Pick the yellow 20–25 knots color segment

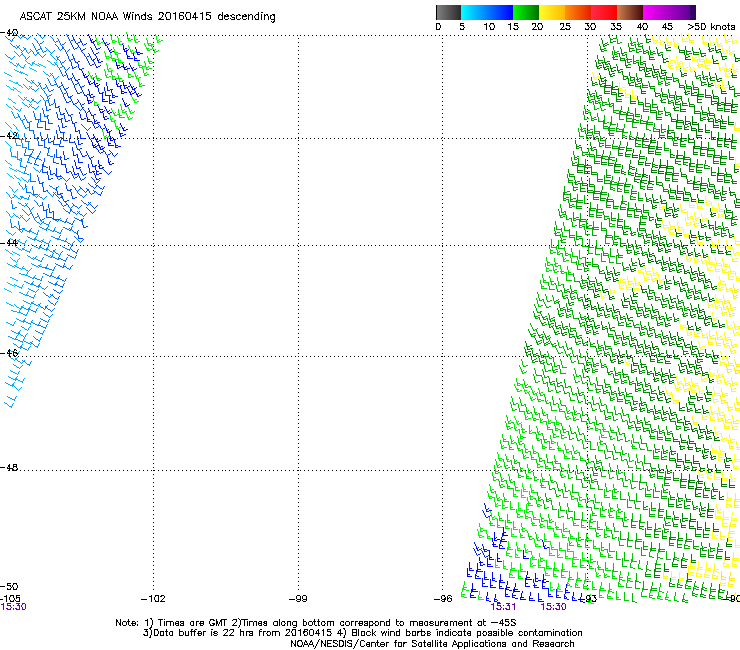(x=552, y=12)
